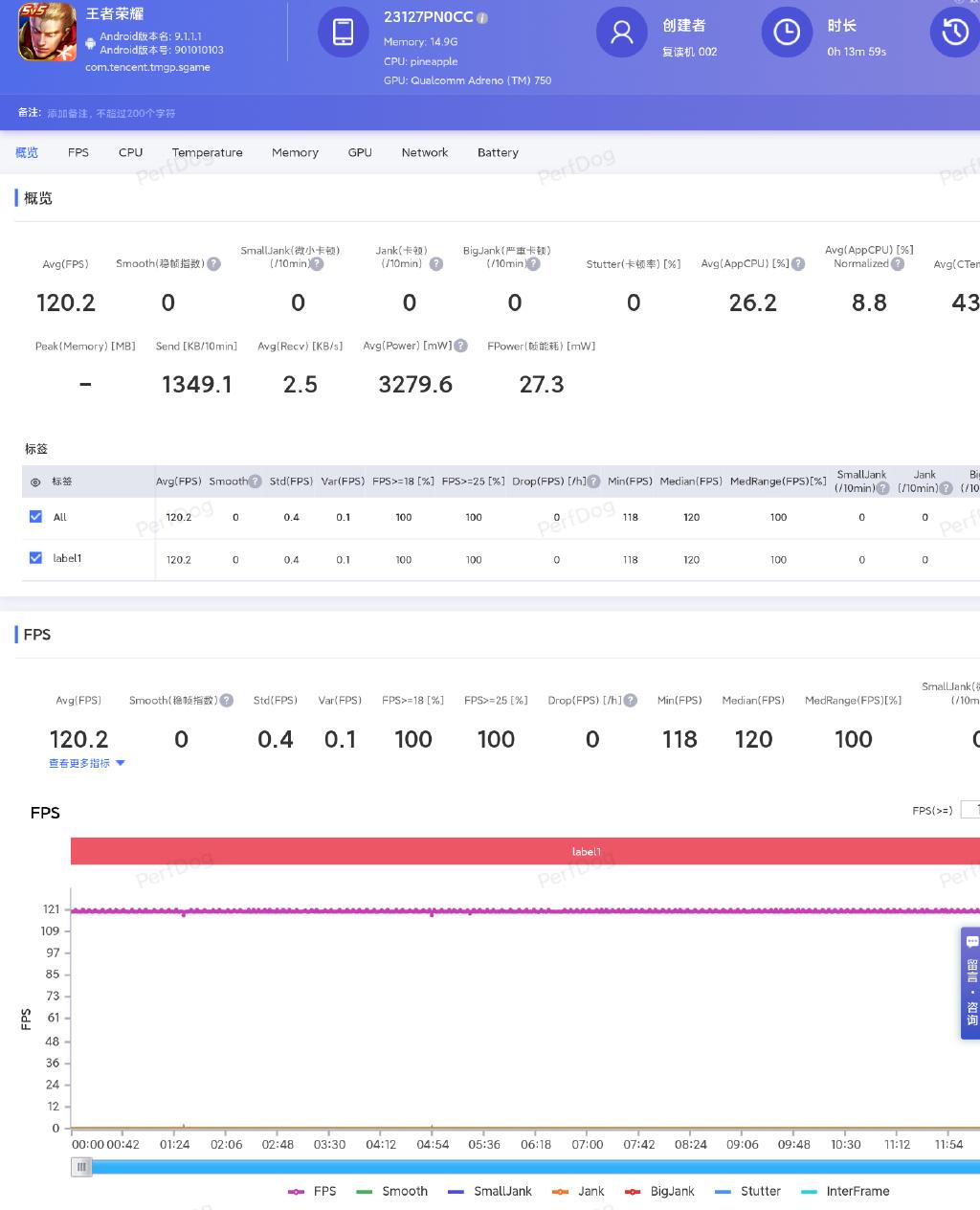Click the timeline range slider handle
Image resolution: width=980 pixels, height=1210 pixels.
click(81, 1167)
